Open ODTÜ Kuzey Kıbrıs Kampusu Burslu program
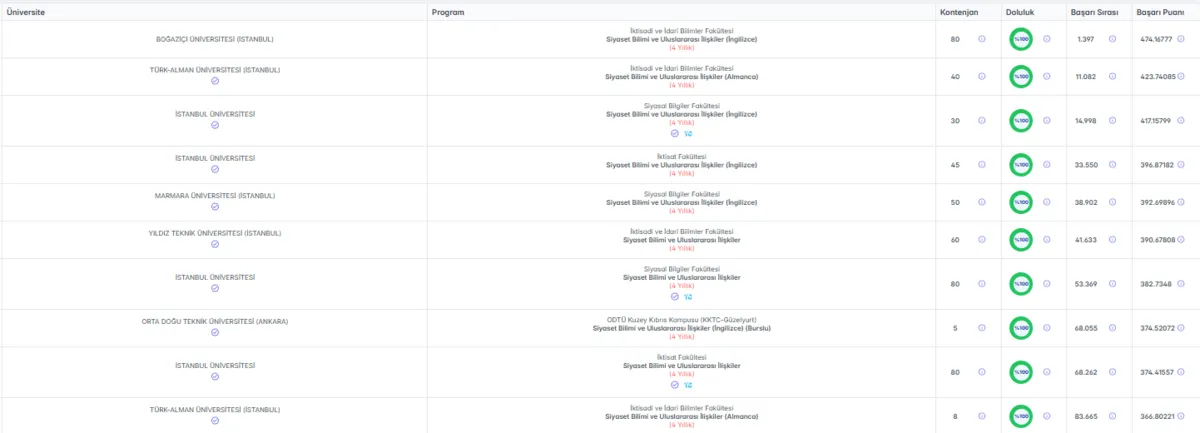This screenshot has width=1200, height=433. point(689,327)
